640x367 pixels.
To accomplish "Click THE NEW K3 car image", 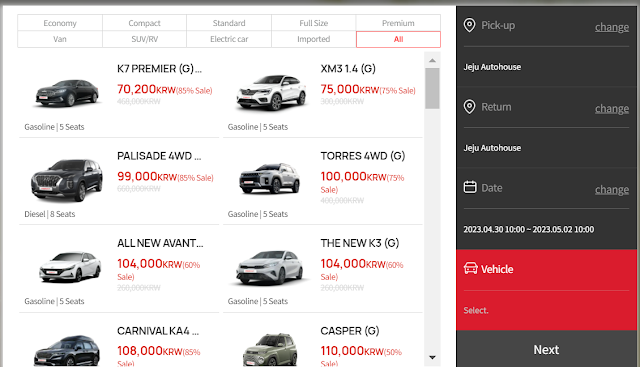I will click(x=269, y=268).
